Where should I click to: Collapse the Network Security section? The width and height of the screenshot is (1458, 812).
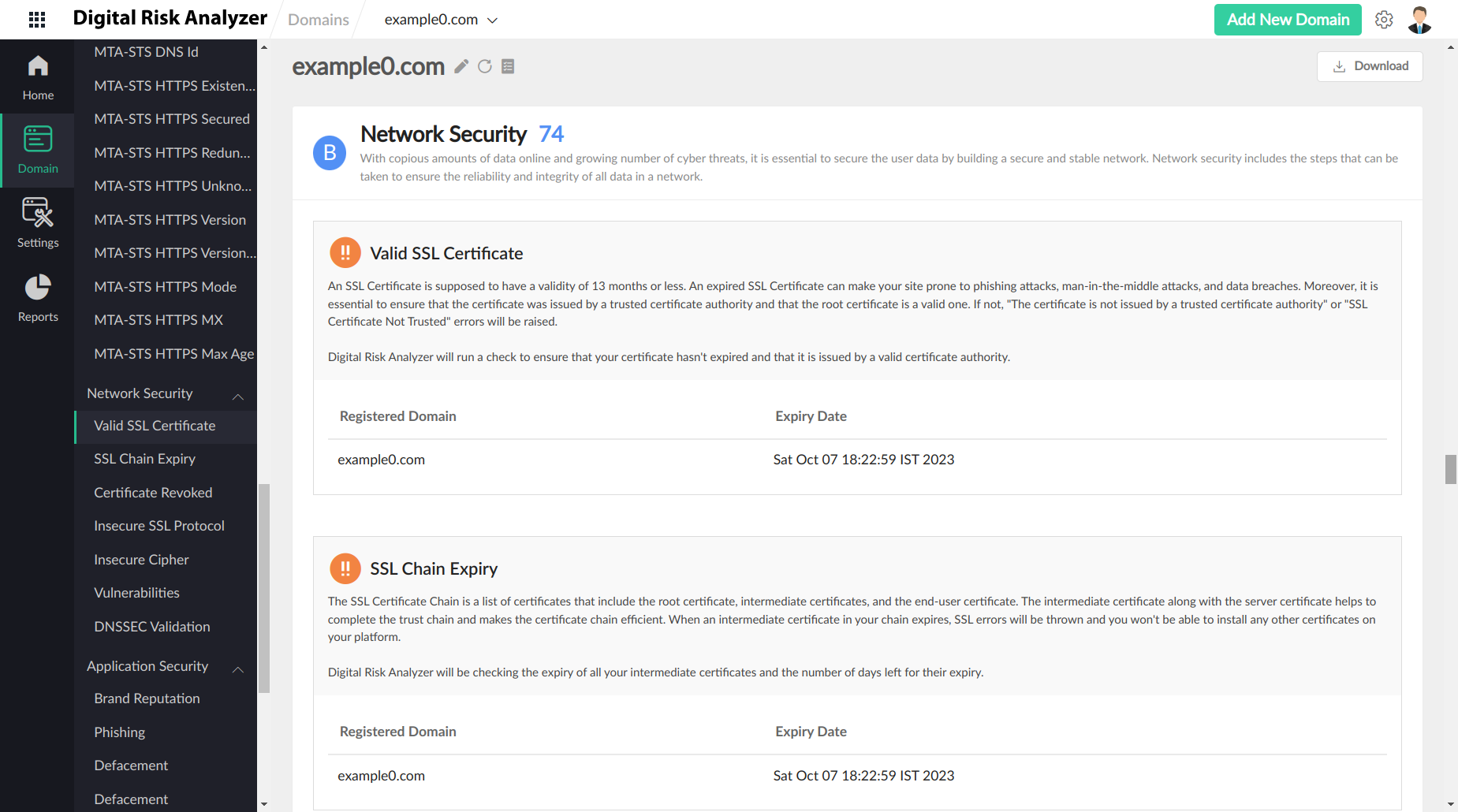[238, 397]
